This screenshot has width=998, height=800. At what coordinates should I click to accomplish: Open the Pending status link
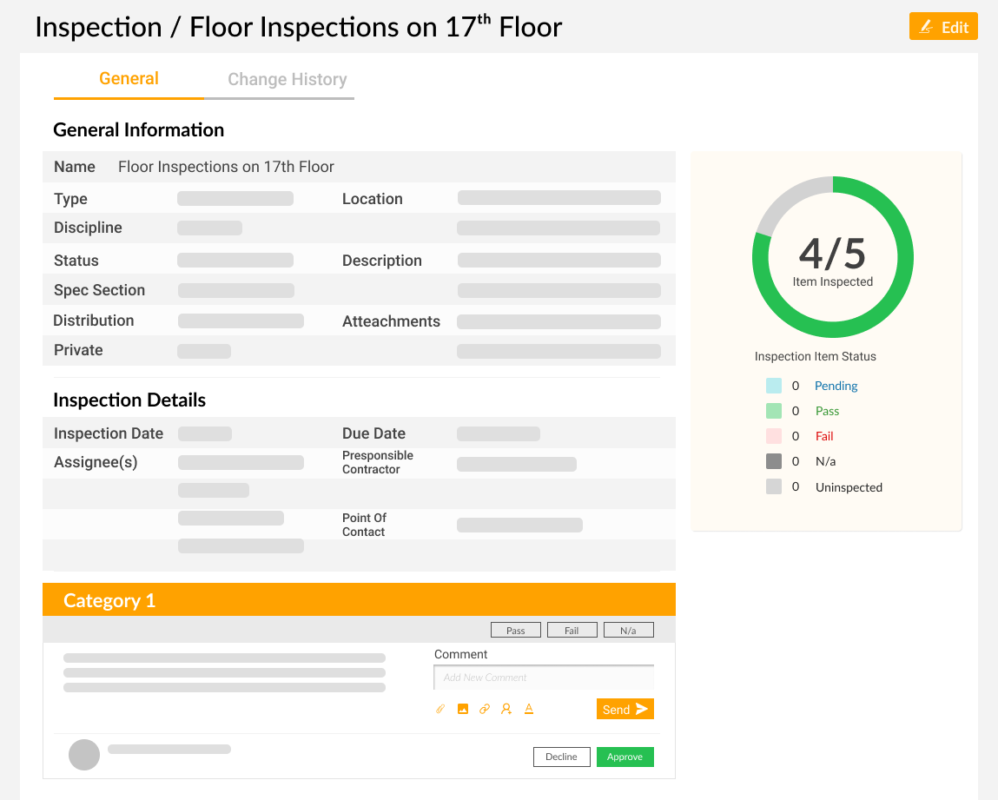pyautogui.click(x=836, y=386)
